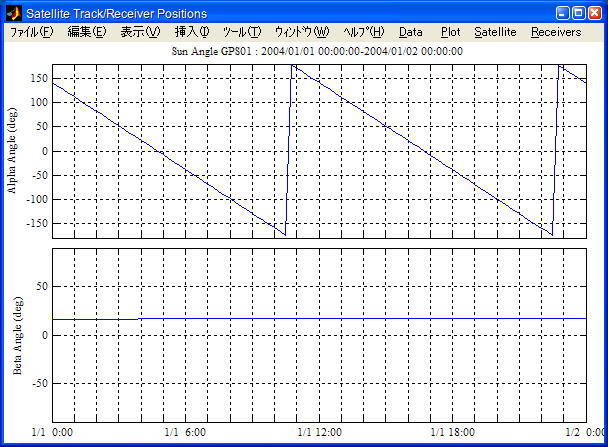
Task: Open the 挿入(I) menu
Action: (192, 32)
